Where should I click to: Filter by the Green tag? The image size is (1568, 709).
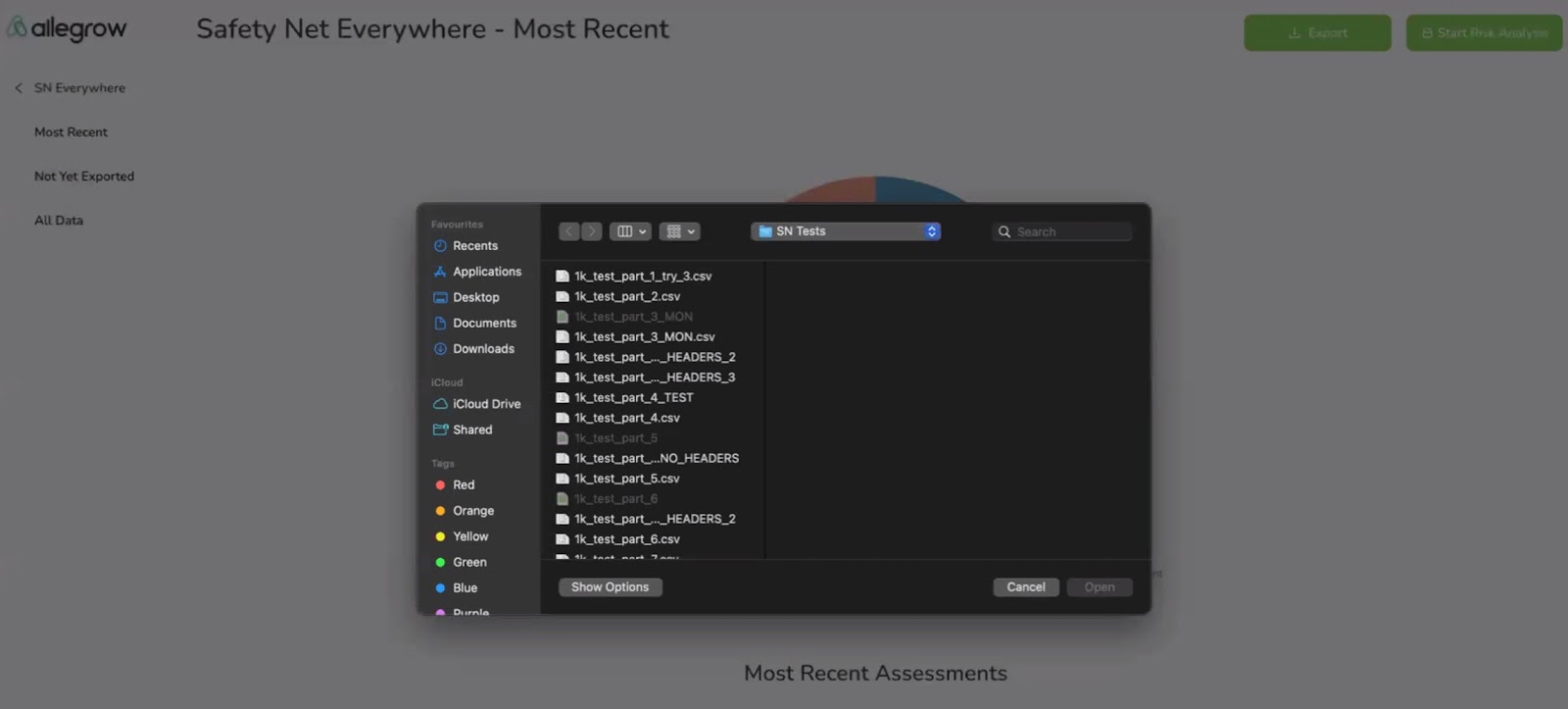(469, 562)
